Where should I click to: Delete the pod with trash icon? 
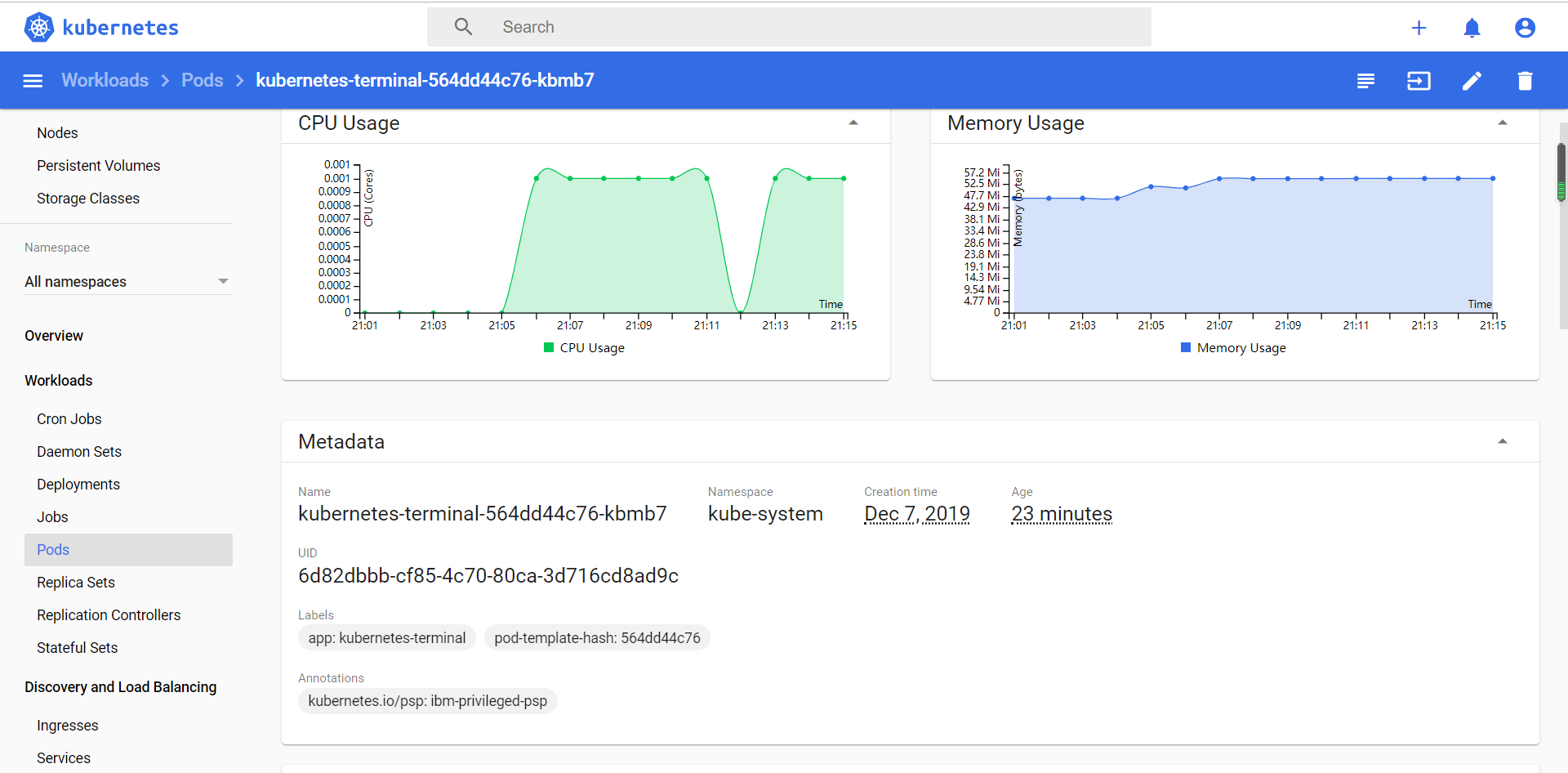click(1525, 80)
